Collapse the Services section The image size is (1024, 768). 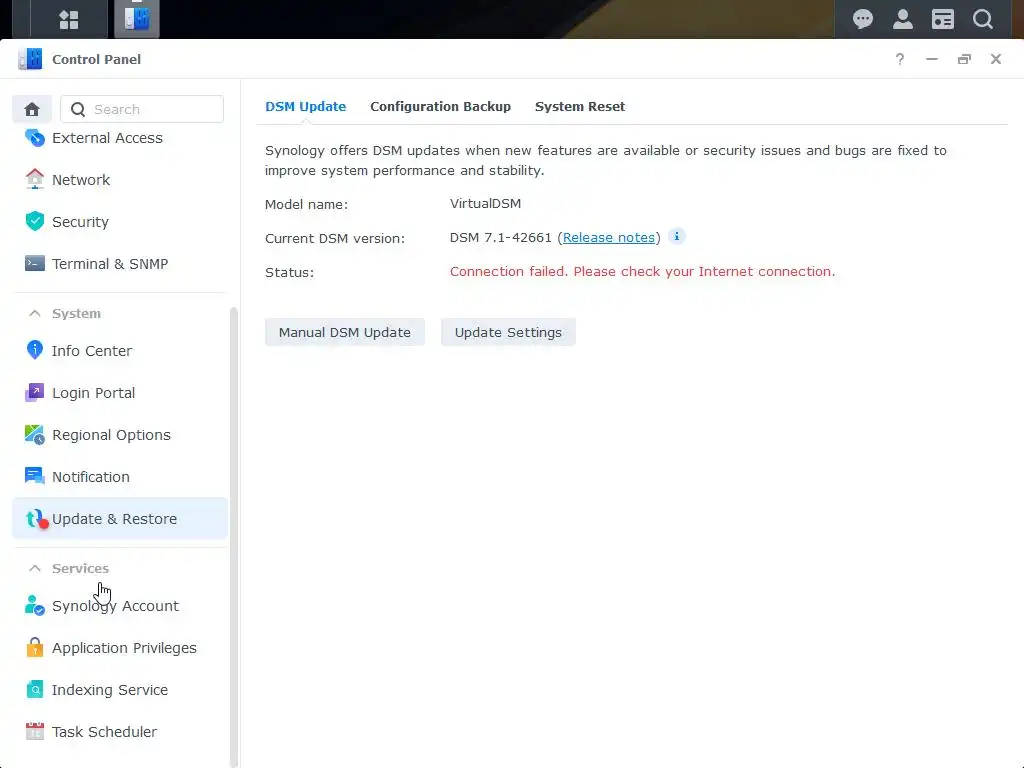click(x=35, y=568)
